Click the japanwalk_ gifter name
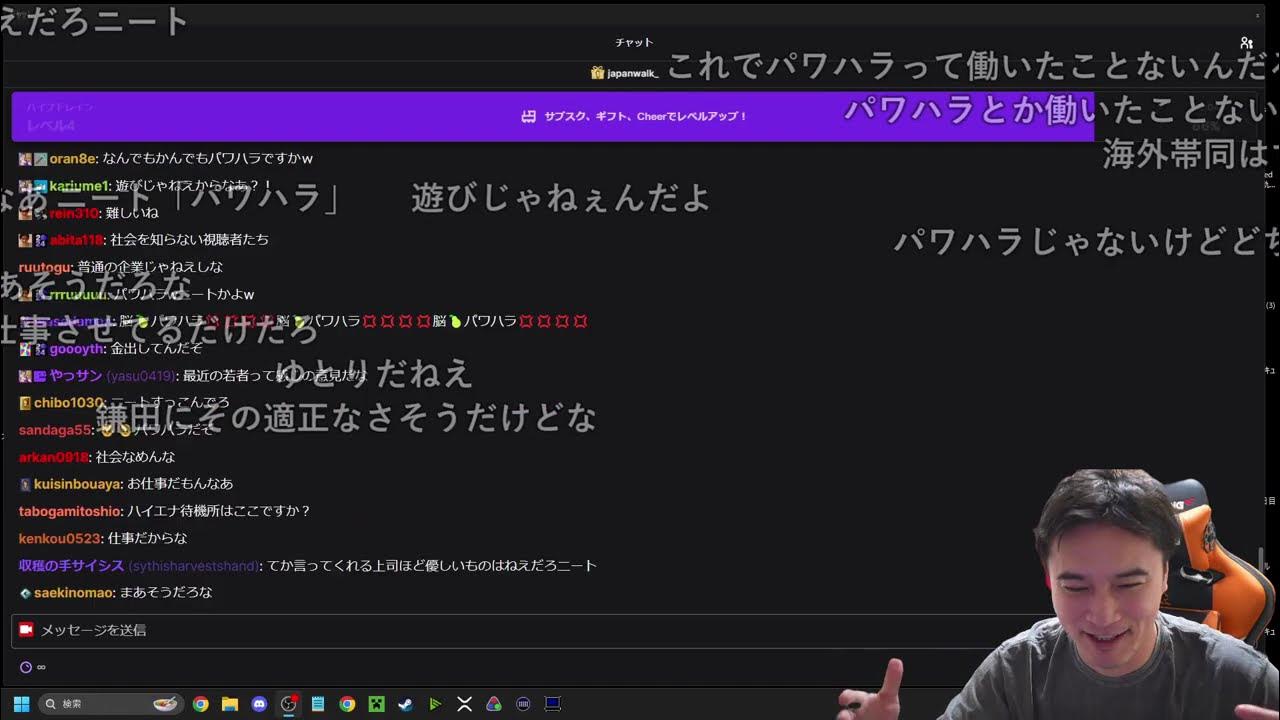This screenshot has width=1280, height=720. 632,73
